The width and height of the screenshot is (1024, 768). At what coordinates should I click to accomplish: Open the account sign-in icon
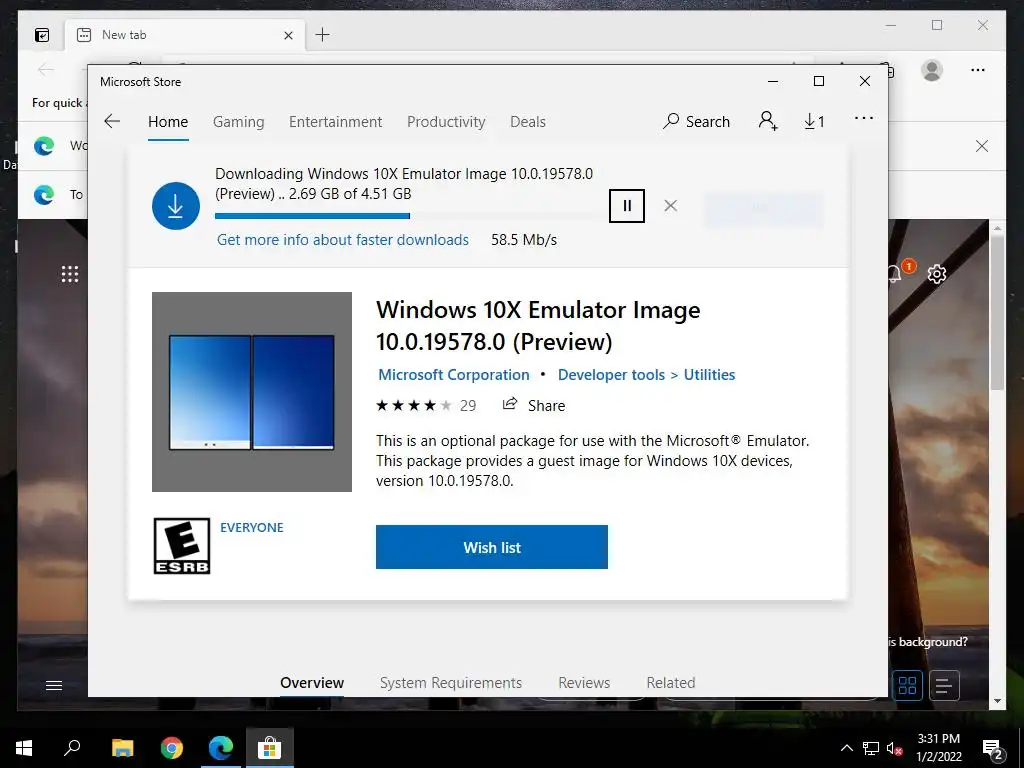(x=768, y=121)
